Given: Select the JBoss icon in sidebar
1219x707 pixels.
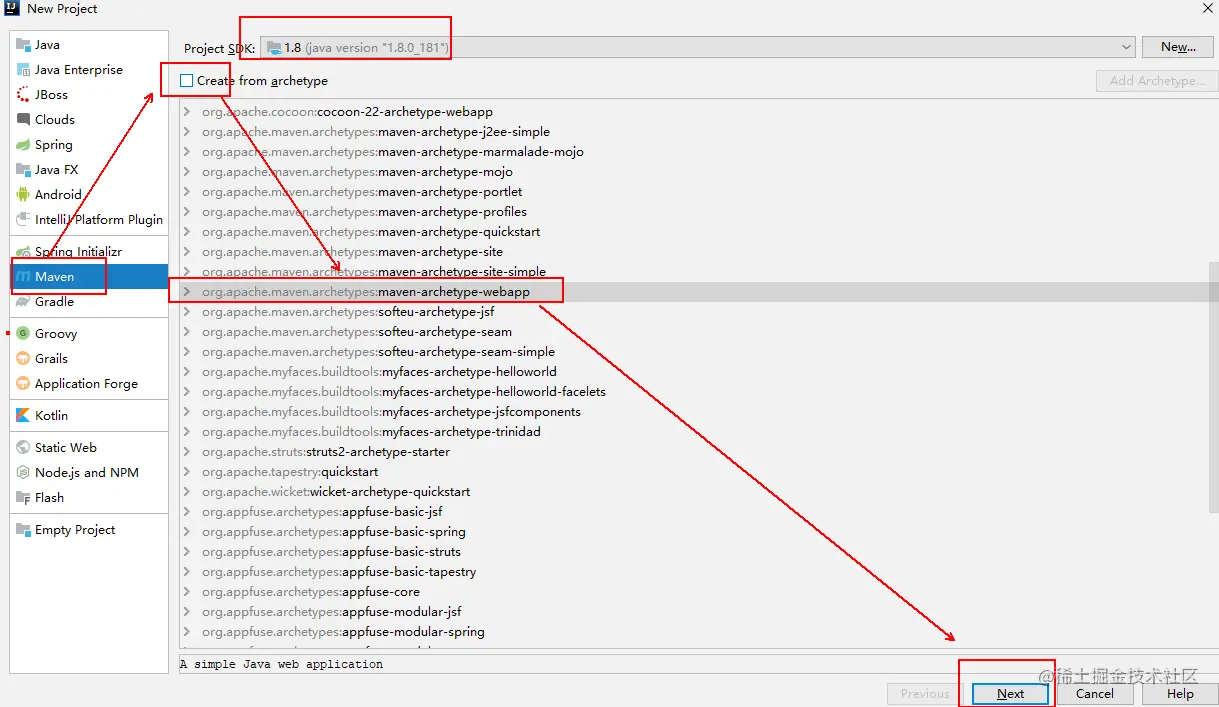Looking at the screenshot, I should [23, 95].
